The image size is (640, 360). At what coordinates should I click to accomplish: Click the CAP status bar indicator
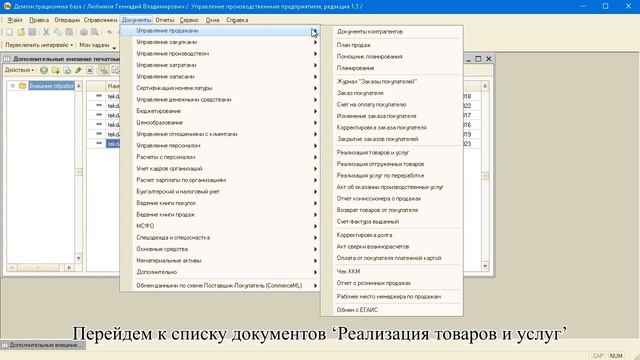point(598,356)
